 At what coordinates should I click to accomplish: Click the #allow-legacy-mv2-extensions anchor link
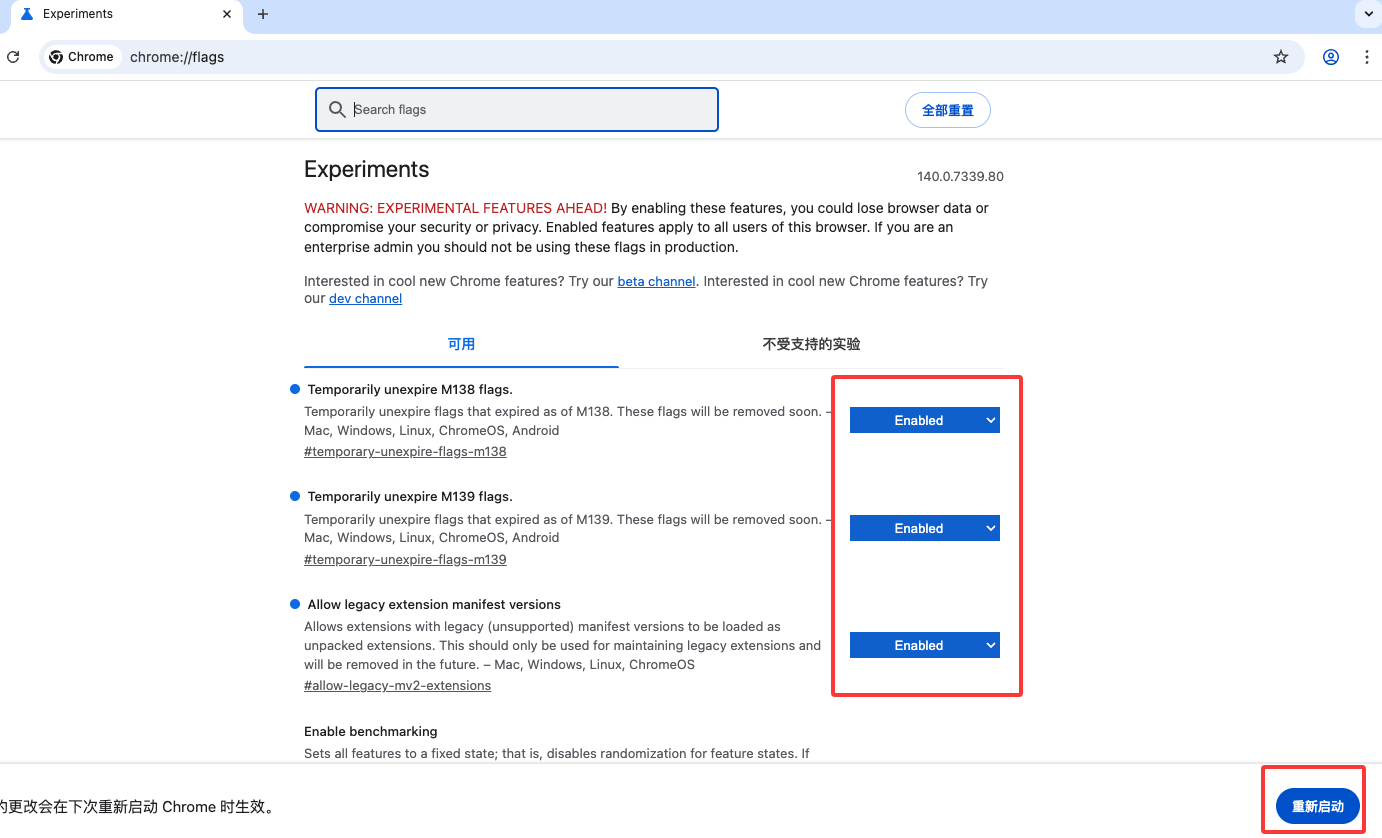(397, 686)
